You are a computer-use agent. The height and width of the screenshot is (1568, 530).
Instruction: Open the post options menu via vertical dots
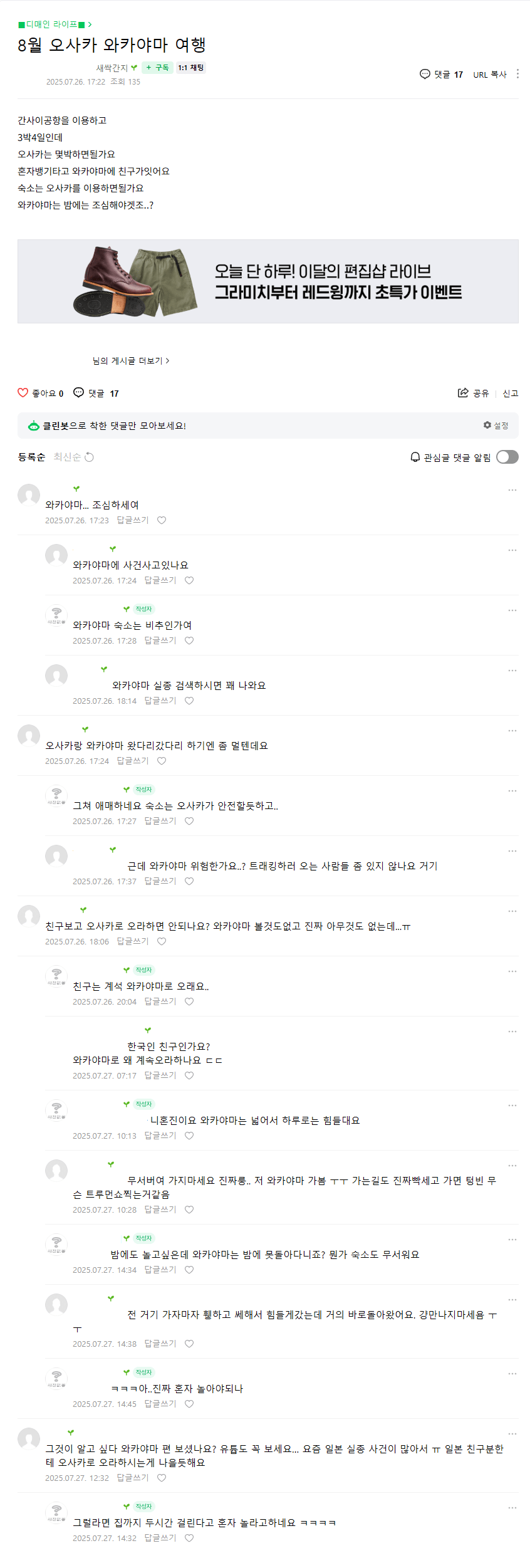(x=517, y=74)
